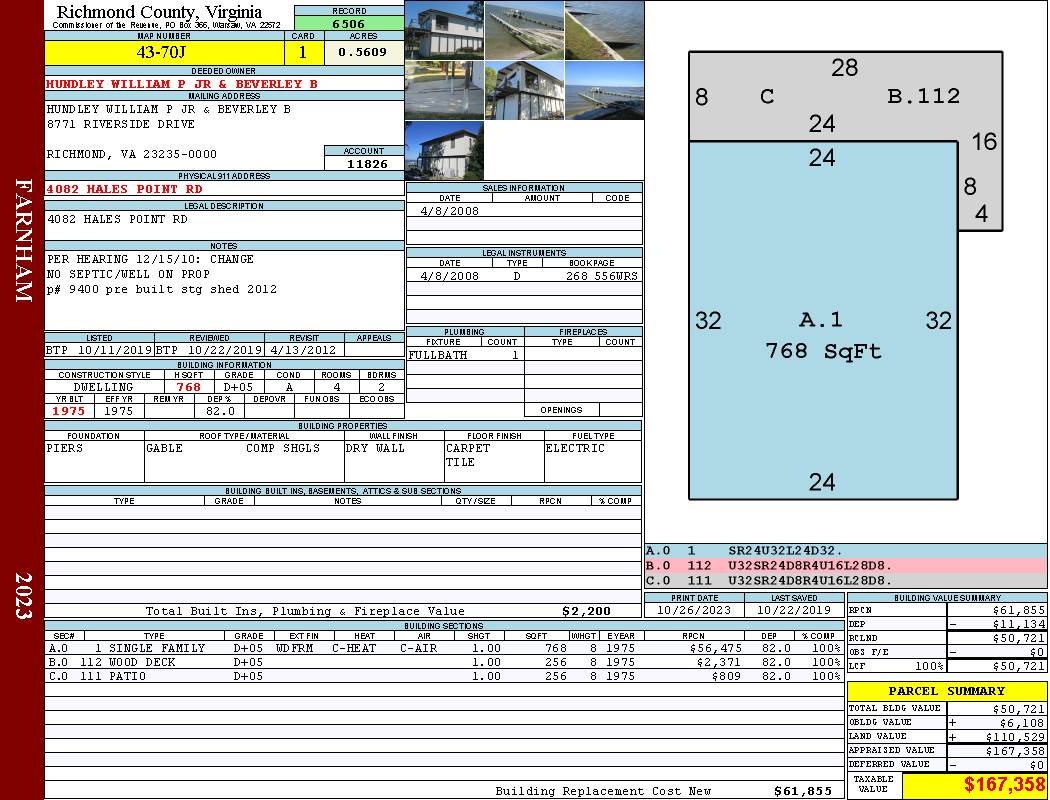Open the pier photo thumbnail in top row
Screen dimensions: 1050x800
pyautogui.click(x=524, y=30)
